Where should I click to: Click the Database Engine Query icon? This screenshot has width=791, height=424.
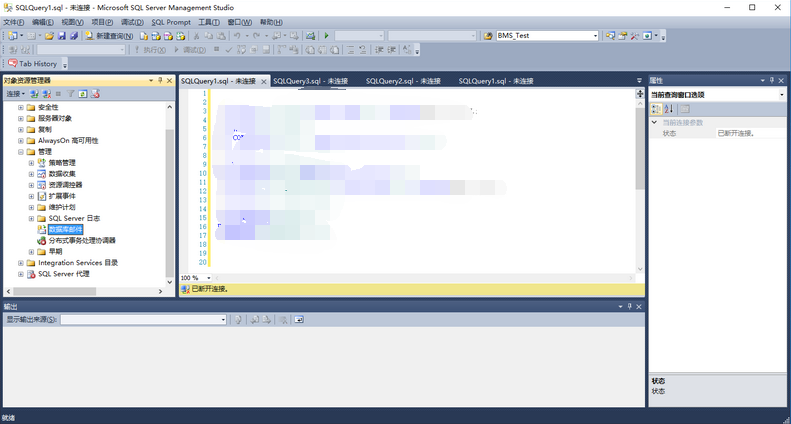tap(144, 36)
